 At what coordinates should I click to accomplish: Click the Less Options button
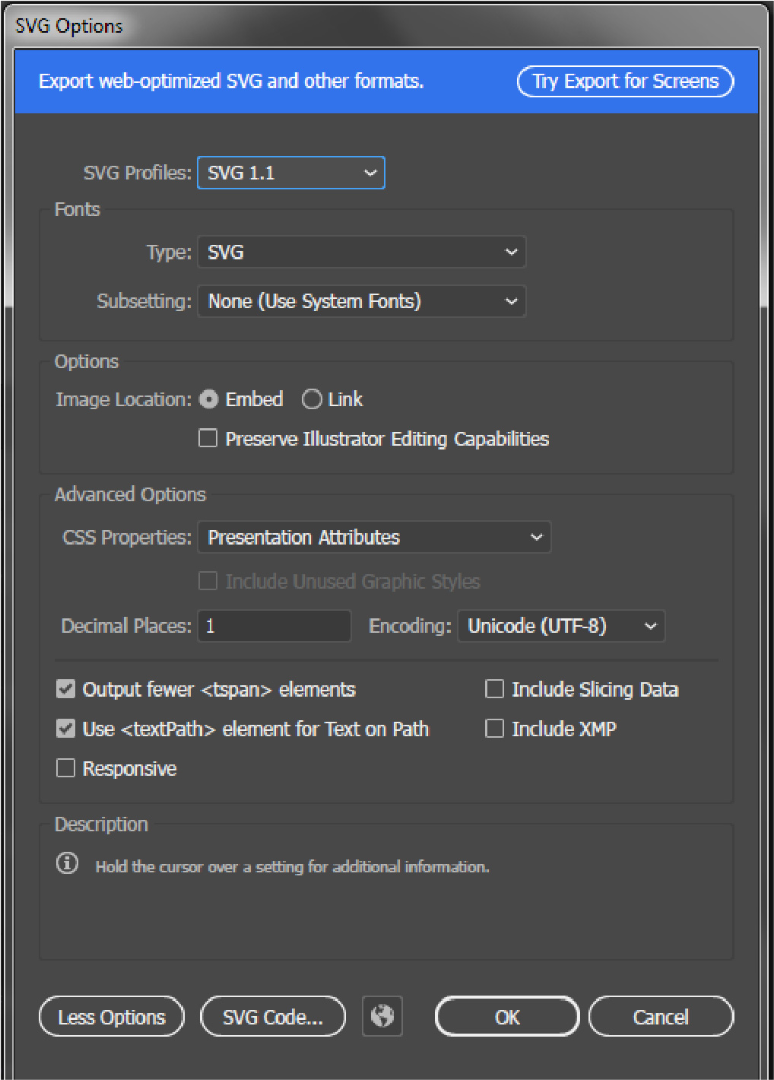point(112,1017)
